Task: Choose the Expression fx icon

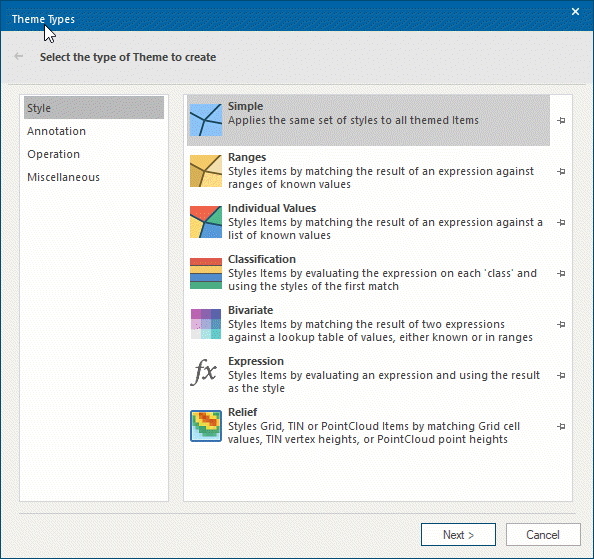Action: tap(204, 372)
